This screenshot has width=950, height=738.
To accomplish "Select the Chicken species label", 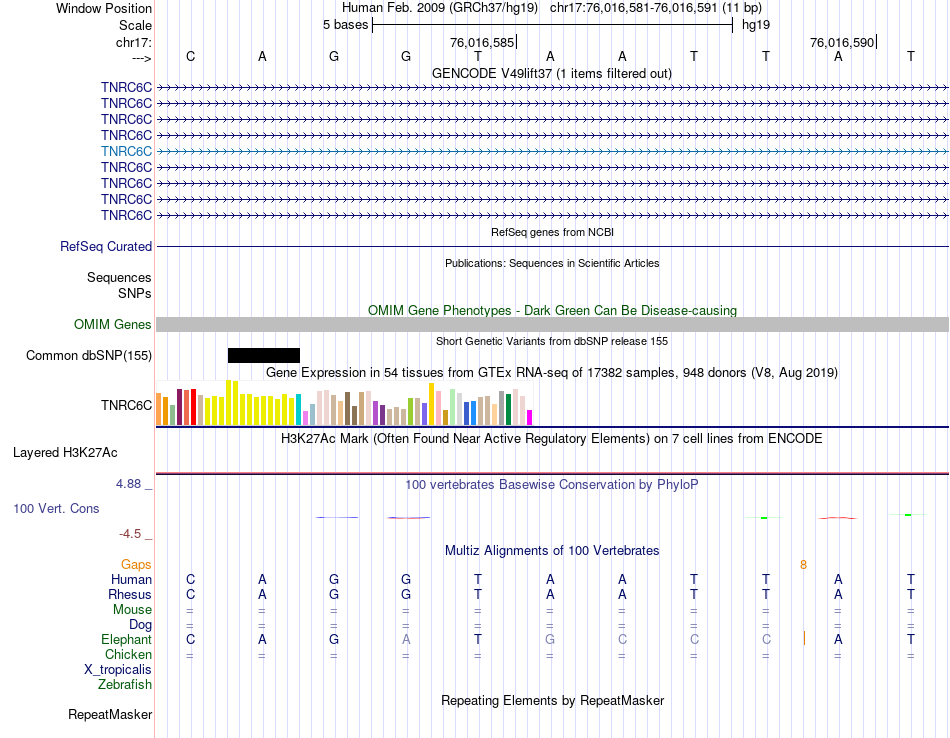I will coord(128,654).
